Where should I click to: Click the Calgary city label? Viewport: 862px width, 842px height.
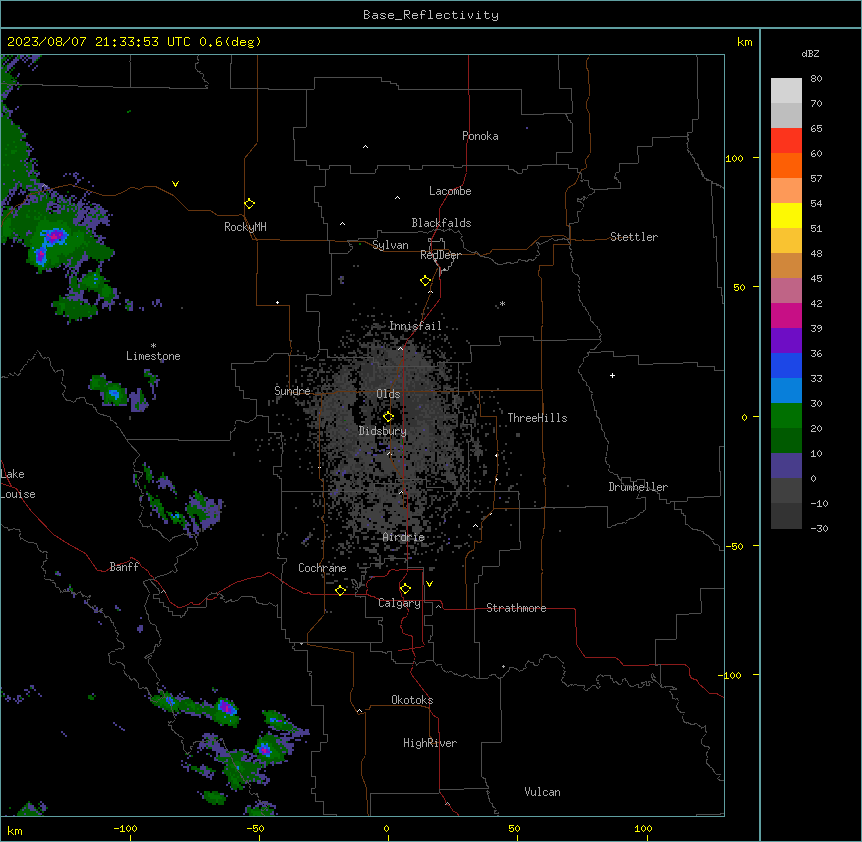tap(399, 603)
